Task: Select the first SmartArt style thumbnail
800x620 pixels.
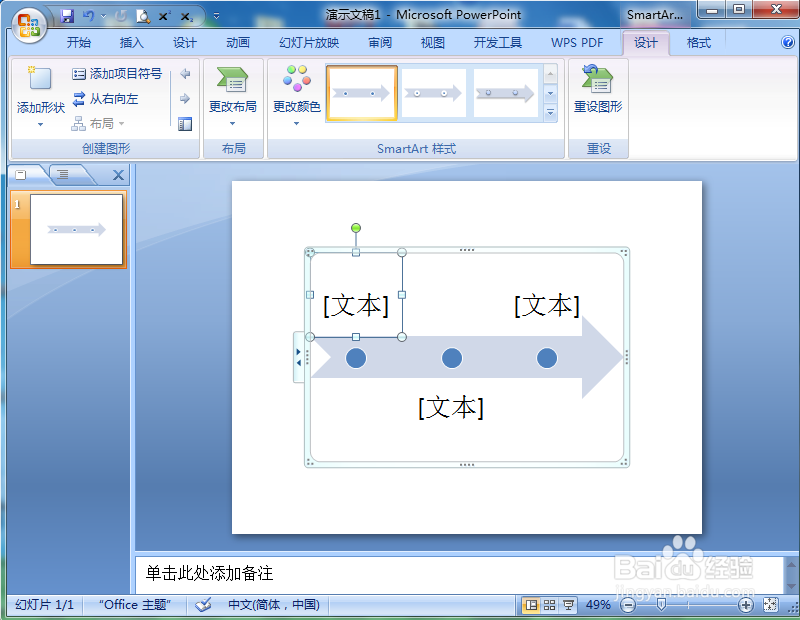Action: click(x=362, y=93)
